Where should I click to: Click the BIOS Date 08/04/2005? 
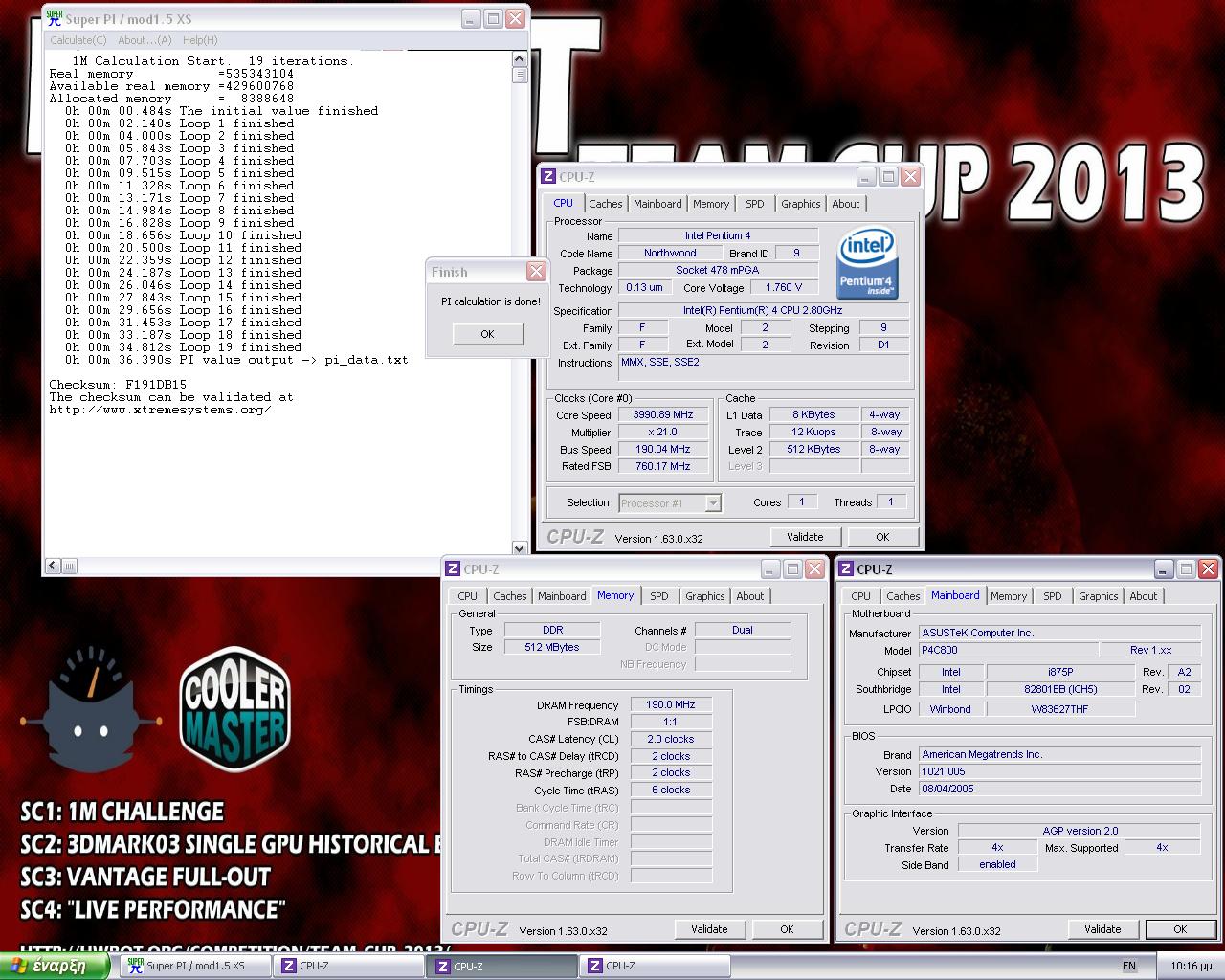[x=1059, y=789]
